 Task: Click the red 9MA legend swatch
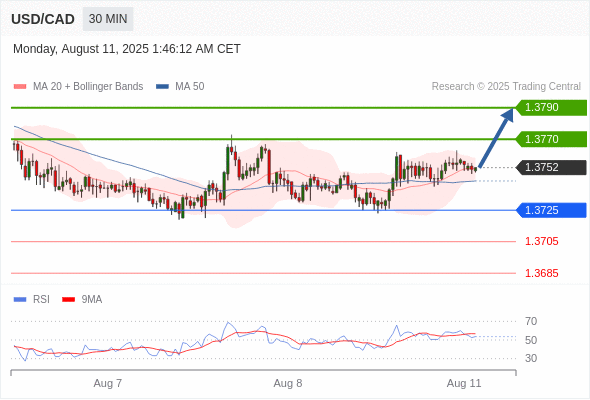coord(68,300)
